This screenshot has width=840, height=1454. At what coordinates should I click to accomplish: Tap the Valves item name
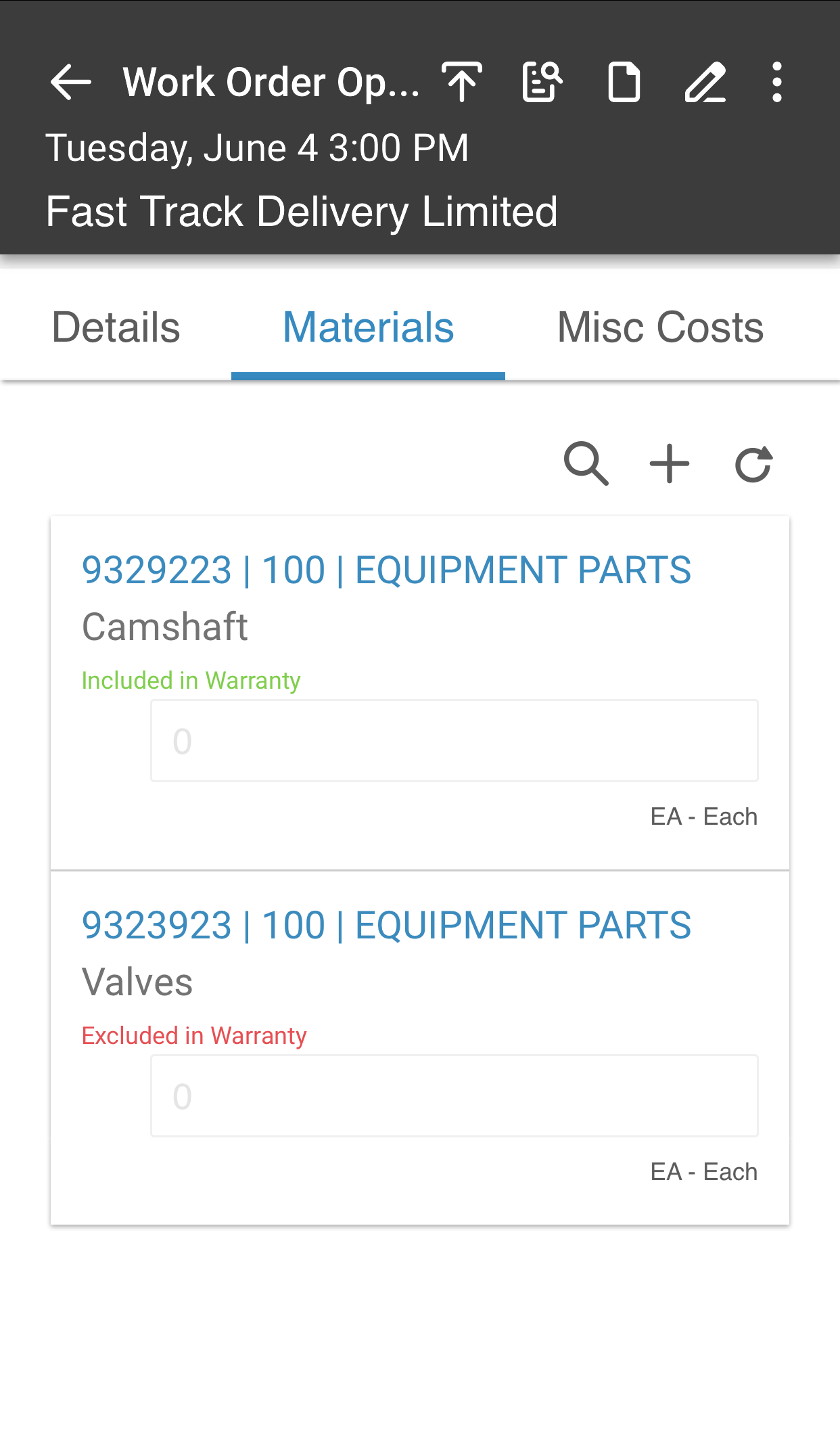click(x=137, y=982)
